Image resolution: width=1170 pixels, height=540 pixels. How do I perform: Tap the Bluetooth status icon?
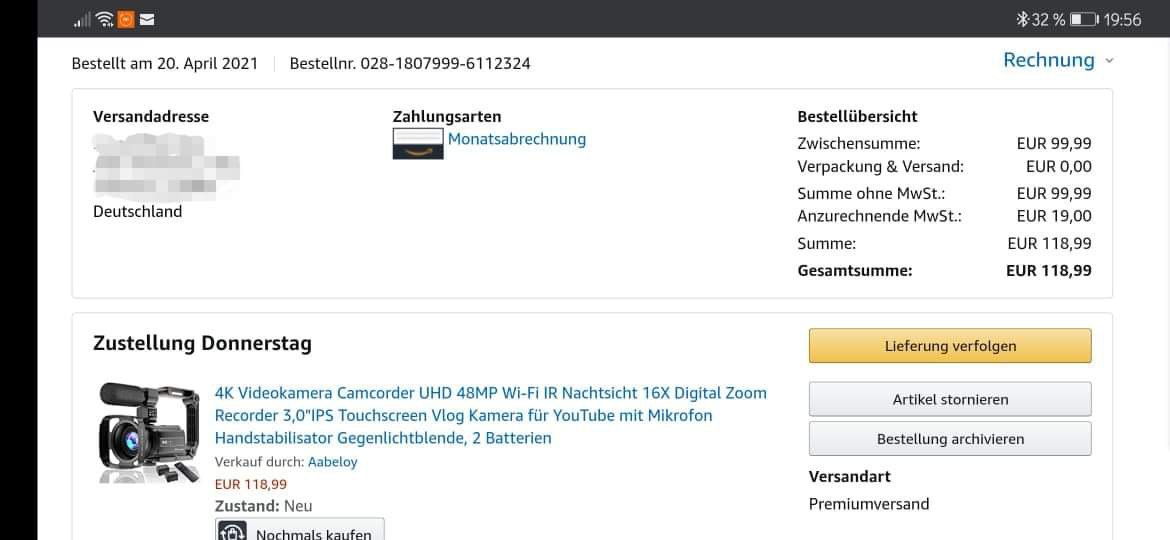click(1022, 19)
